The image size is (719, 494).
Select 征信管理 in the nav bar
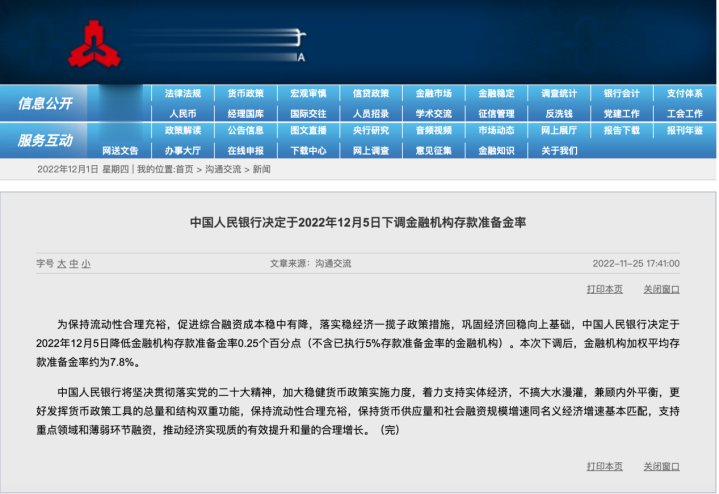point(497,114)
